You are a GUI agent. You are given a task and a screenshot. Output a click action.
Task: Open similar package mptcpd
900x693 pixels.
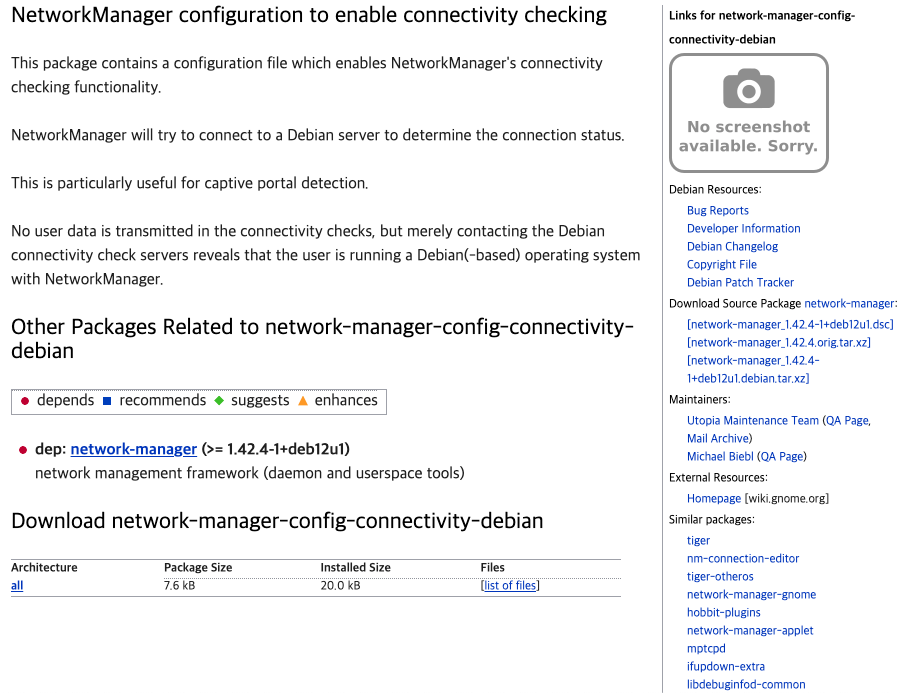coord(706,649)
